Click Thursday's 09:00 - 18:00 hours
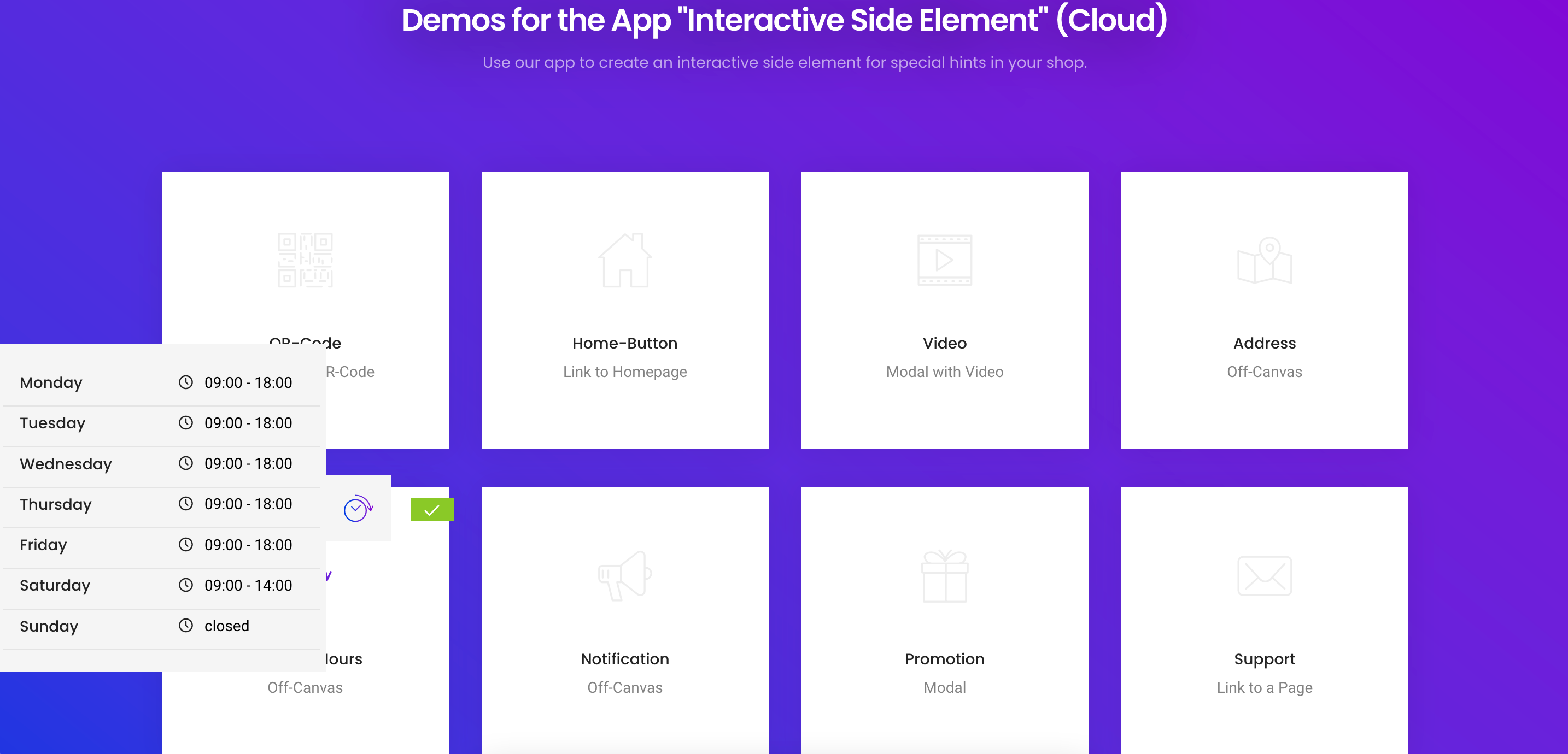1568x754 pixels. 248,504
